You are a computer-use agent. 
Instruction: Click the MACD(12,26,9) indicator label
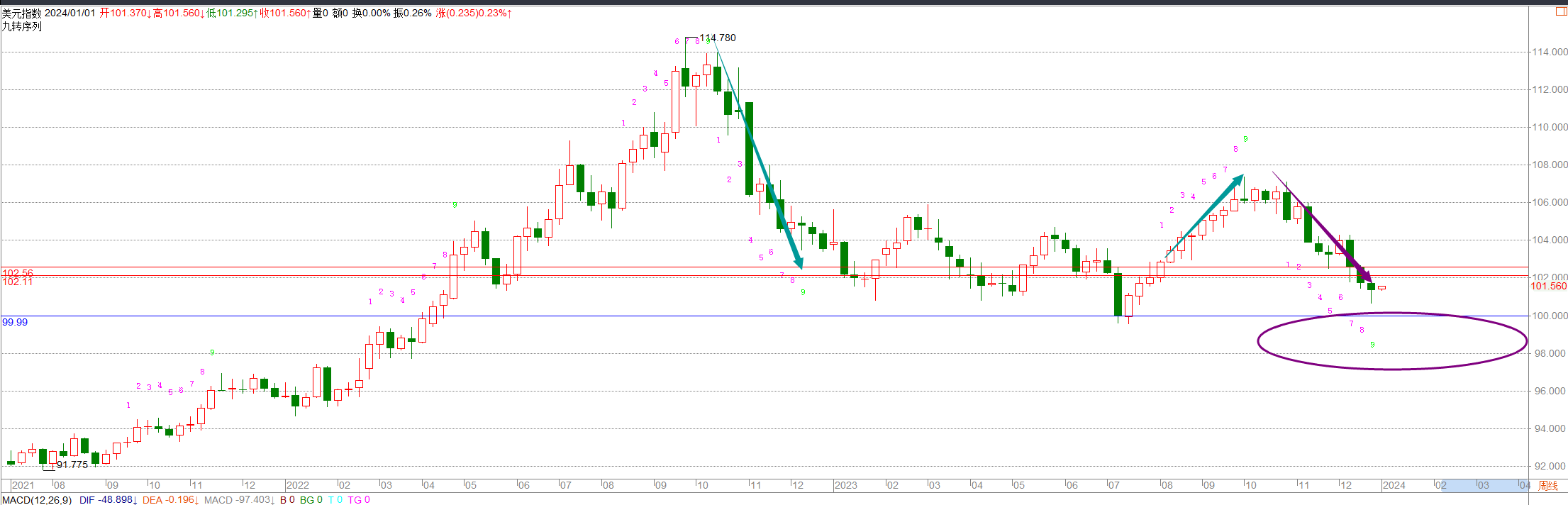(37, 500)
